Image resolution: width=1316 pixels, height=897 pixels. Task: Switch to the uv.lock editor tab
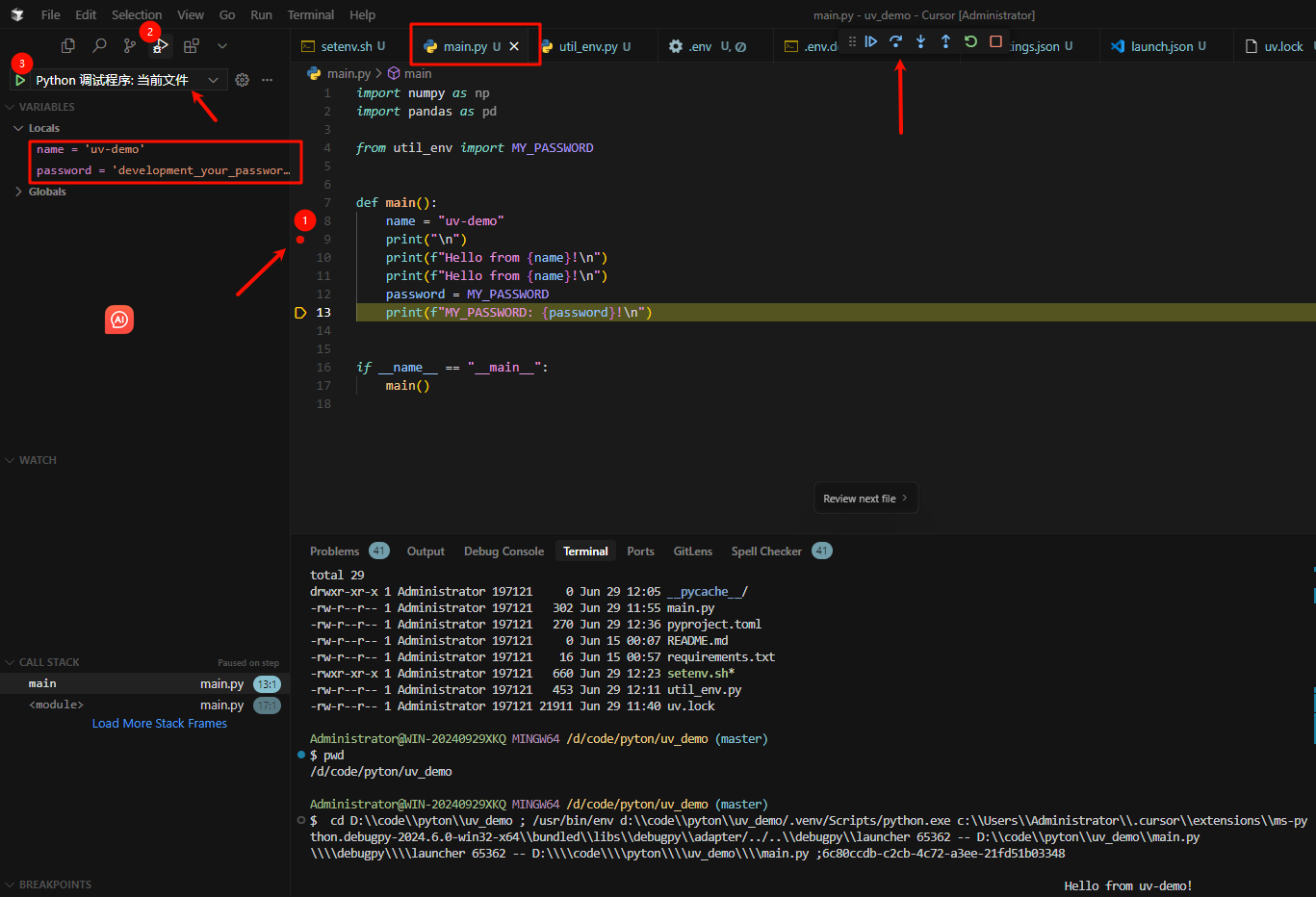1275,46
